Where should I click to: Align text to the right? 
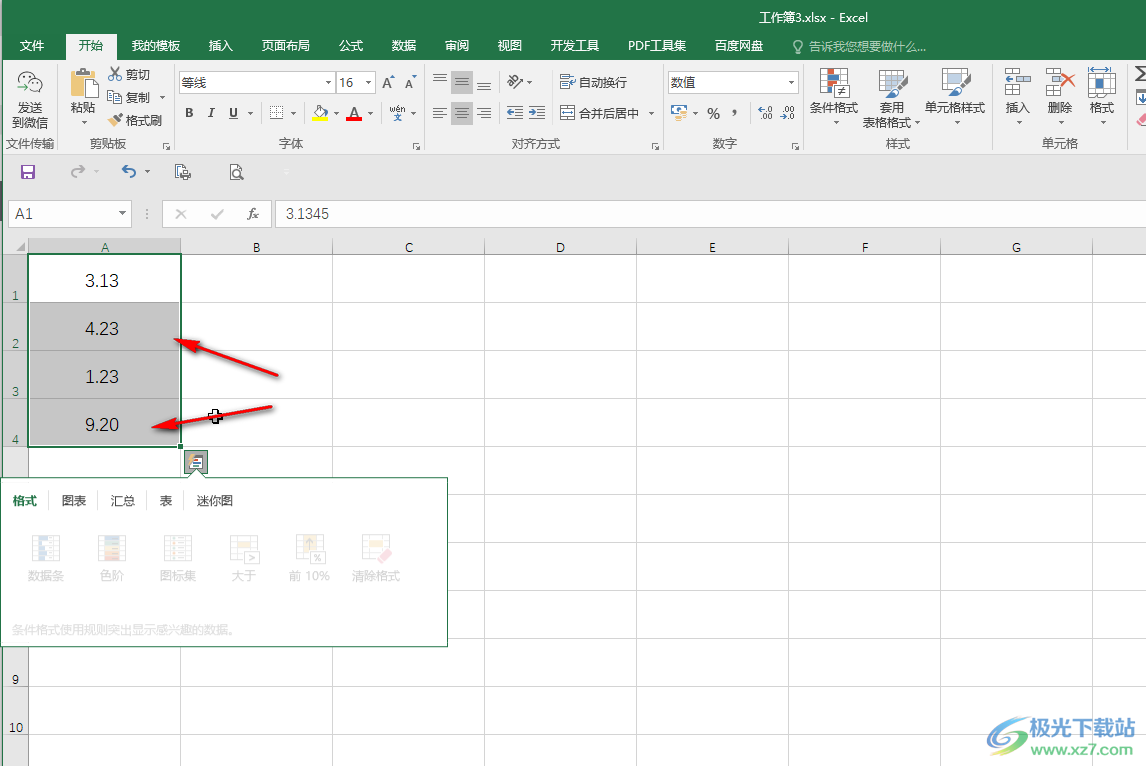[484, 113]
